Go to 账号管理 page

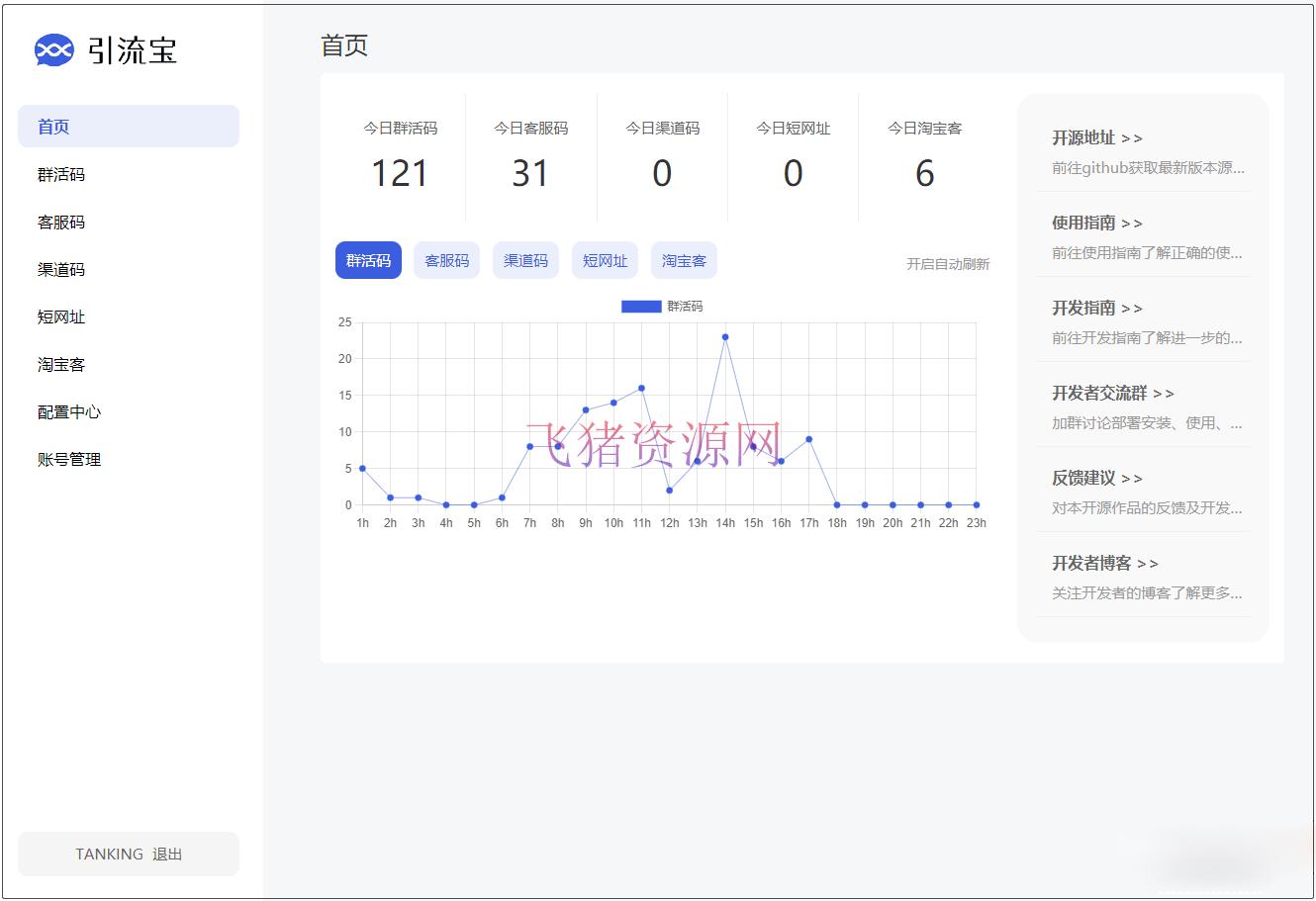(69, 460)
